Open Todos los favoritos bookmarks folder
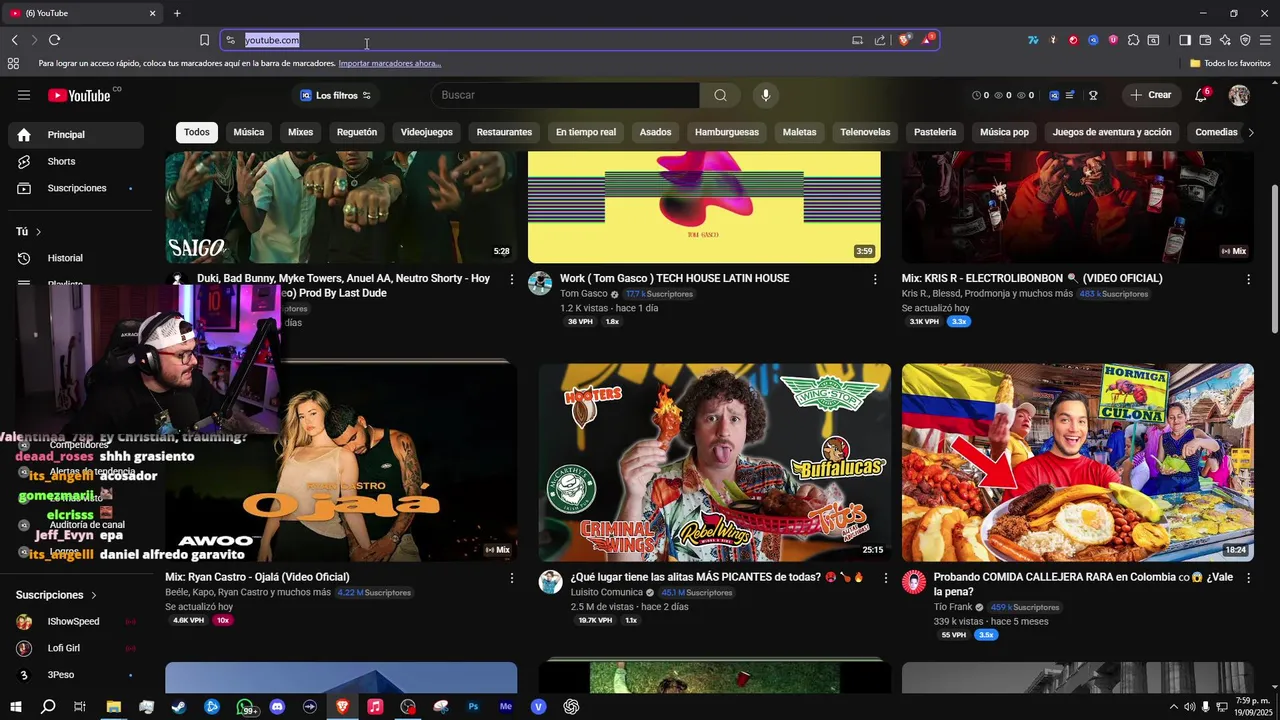 tap(1230, 63)
